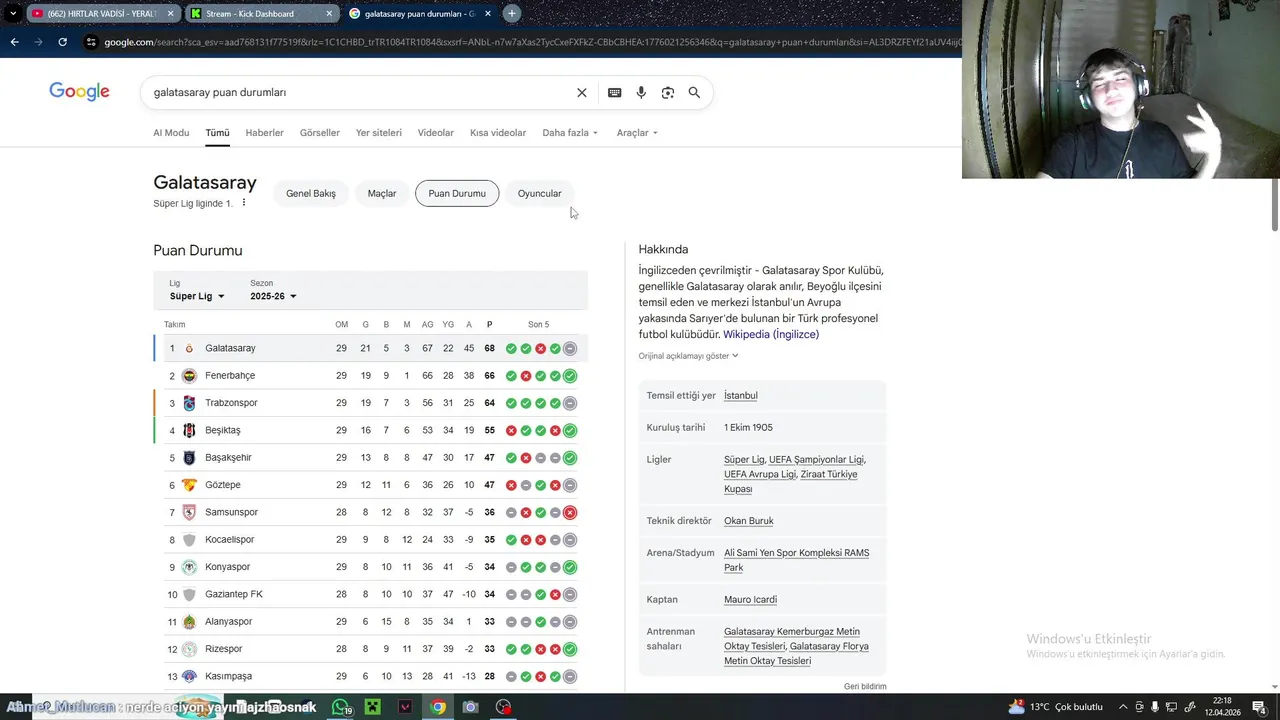Open the tab search dropdown arrow
This screenshot has width=1280, height=720.
[x=13, y=13]
